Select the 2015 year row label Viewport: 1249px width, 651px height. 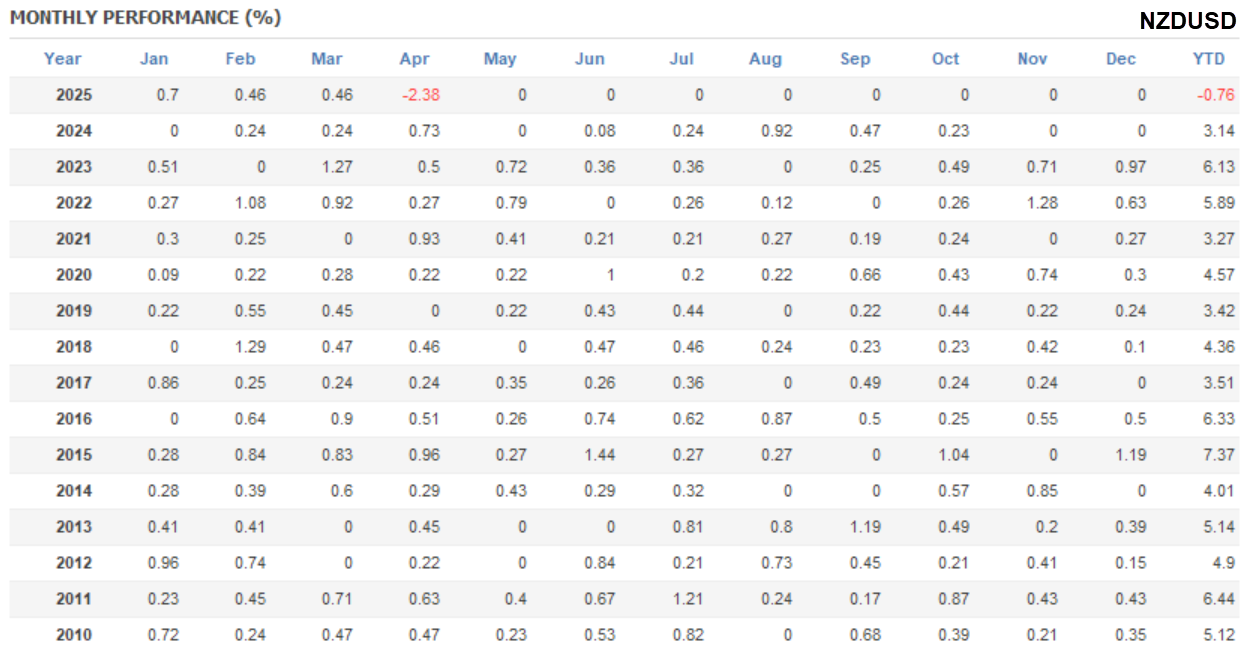pyautogui.click(x=74, y=455)
